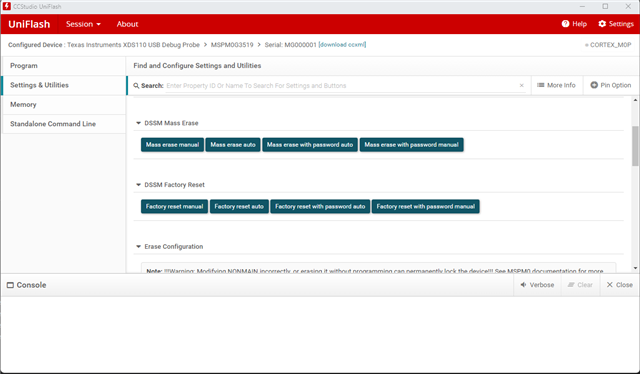
Task: Click the Serial: M0000001 breadcrumb
Action: (290, 45)
